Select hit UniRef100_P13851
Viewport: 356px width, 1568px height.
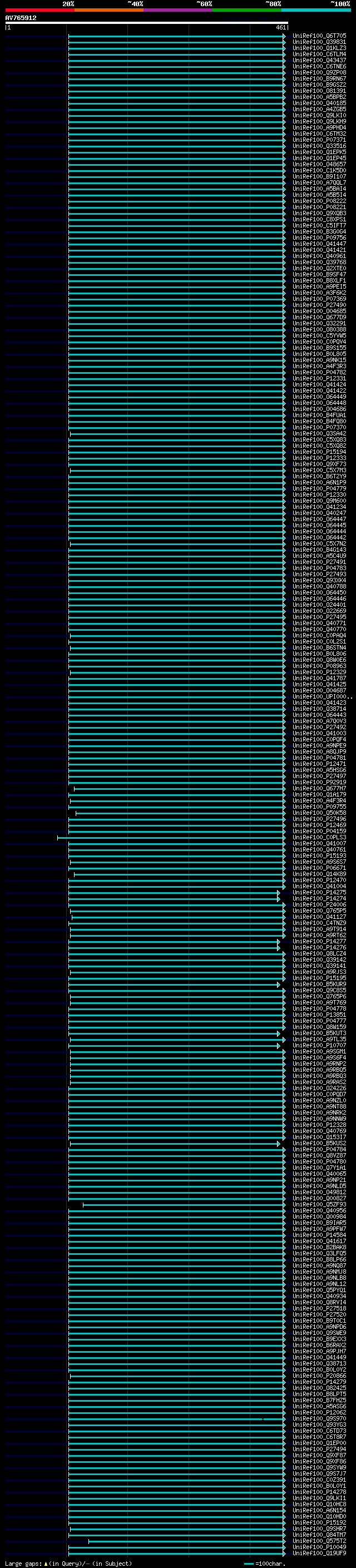click(319, 1015)
